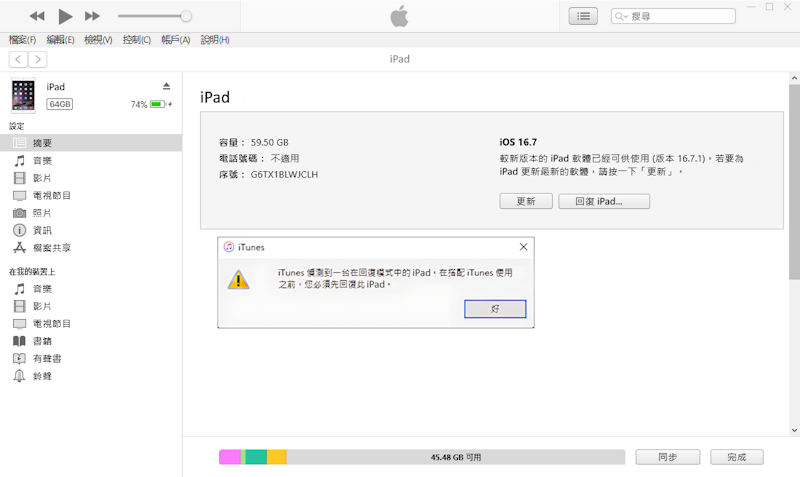The width and height of the screenshot is (800, 477).
Task: Click the scrollbar down arrow
Action: point(794,431)
